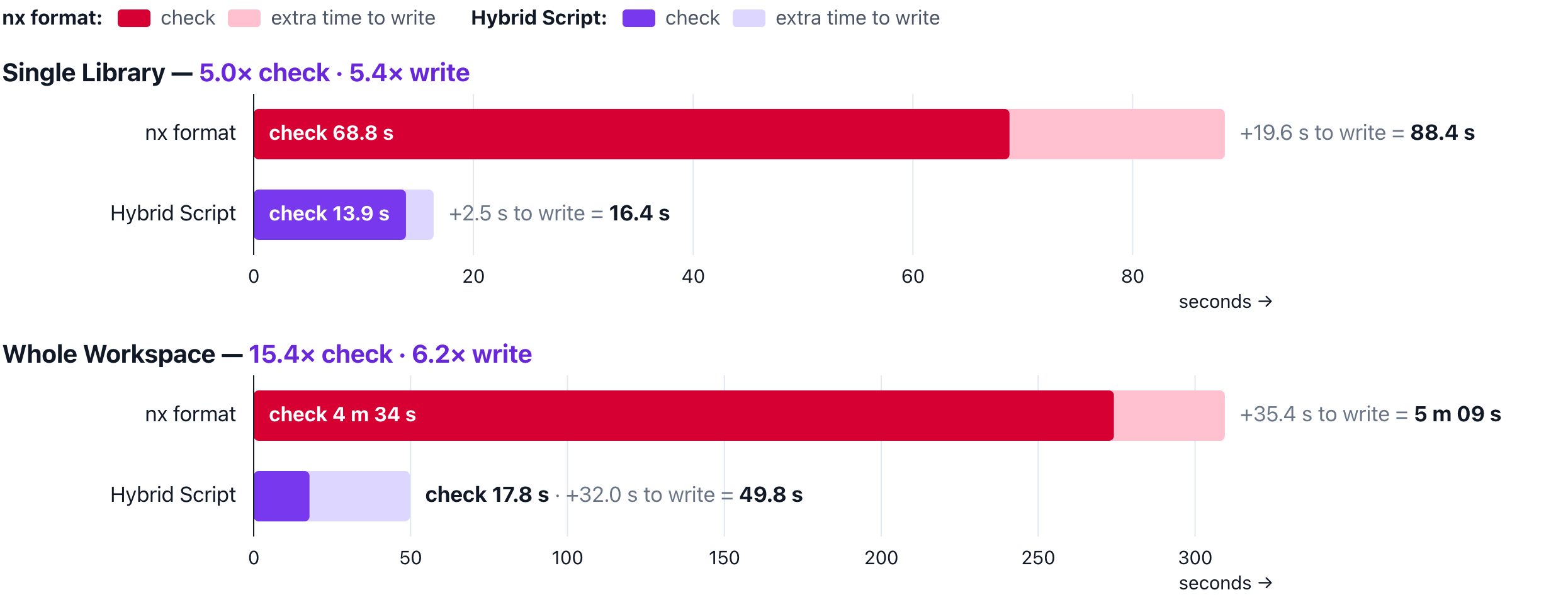The width and height of the screenshot is (1568, 602).
Task: Select the purple Hybrid Script bar in Whole Workspace
Action: click(281, 496)
